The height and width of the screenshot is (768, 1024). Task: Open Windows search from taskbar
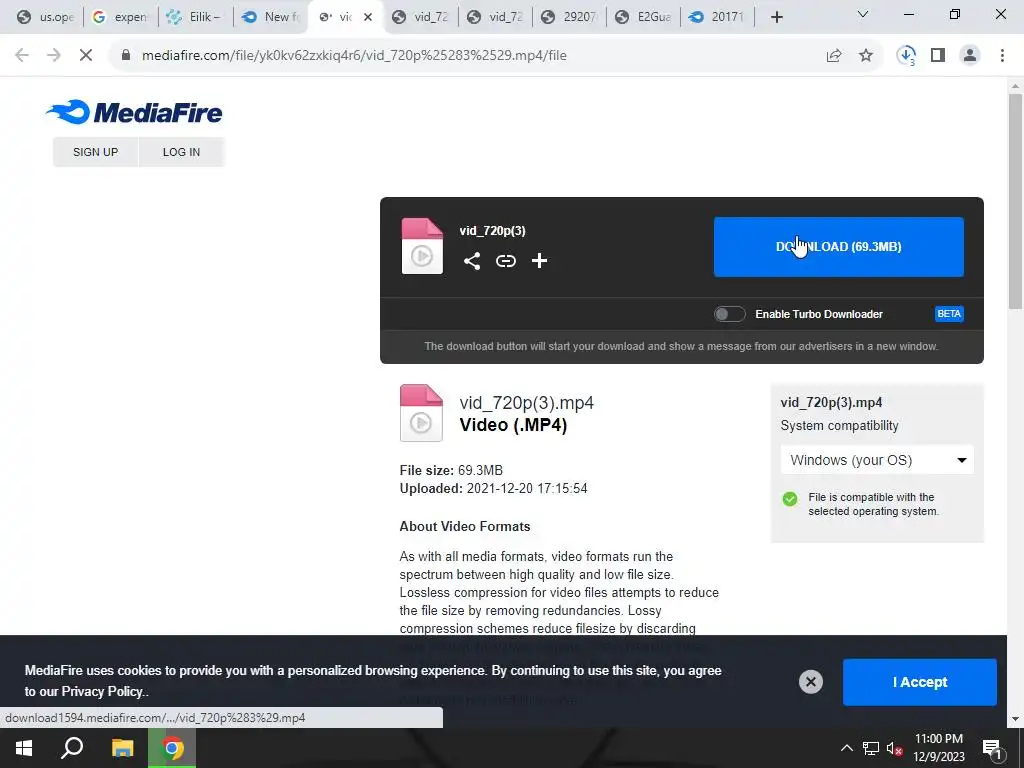coord(72,748)
